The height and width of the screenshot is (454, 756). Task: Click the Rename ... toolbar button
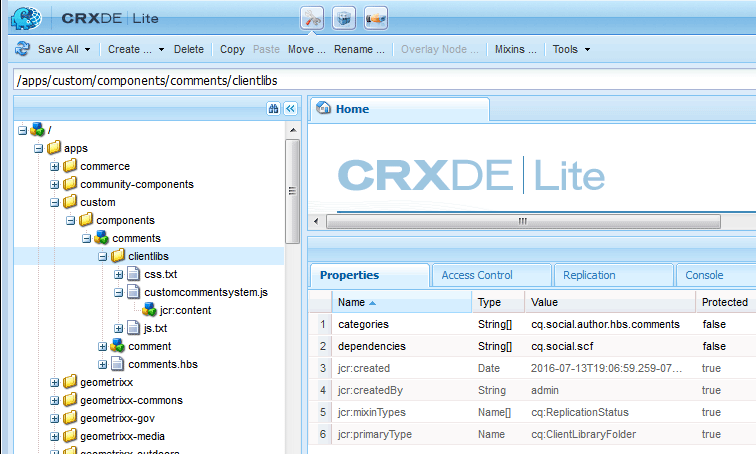[x=359, y=49]
